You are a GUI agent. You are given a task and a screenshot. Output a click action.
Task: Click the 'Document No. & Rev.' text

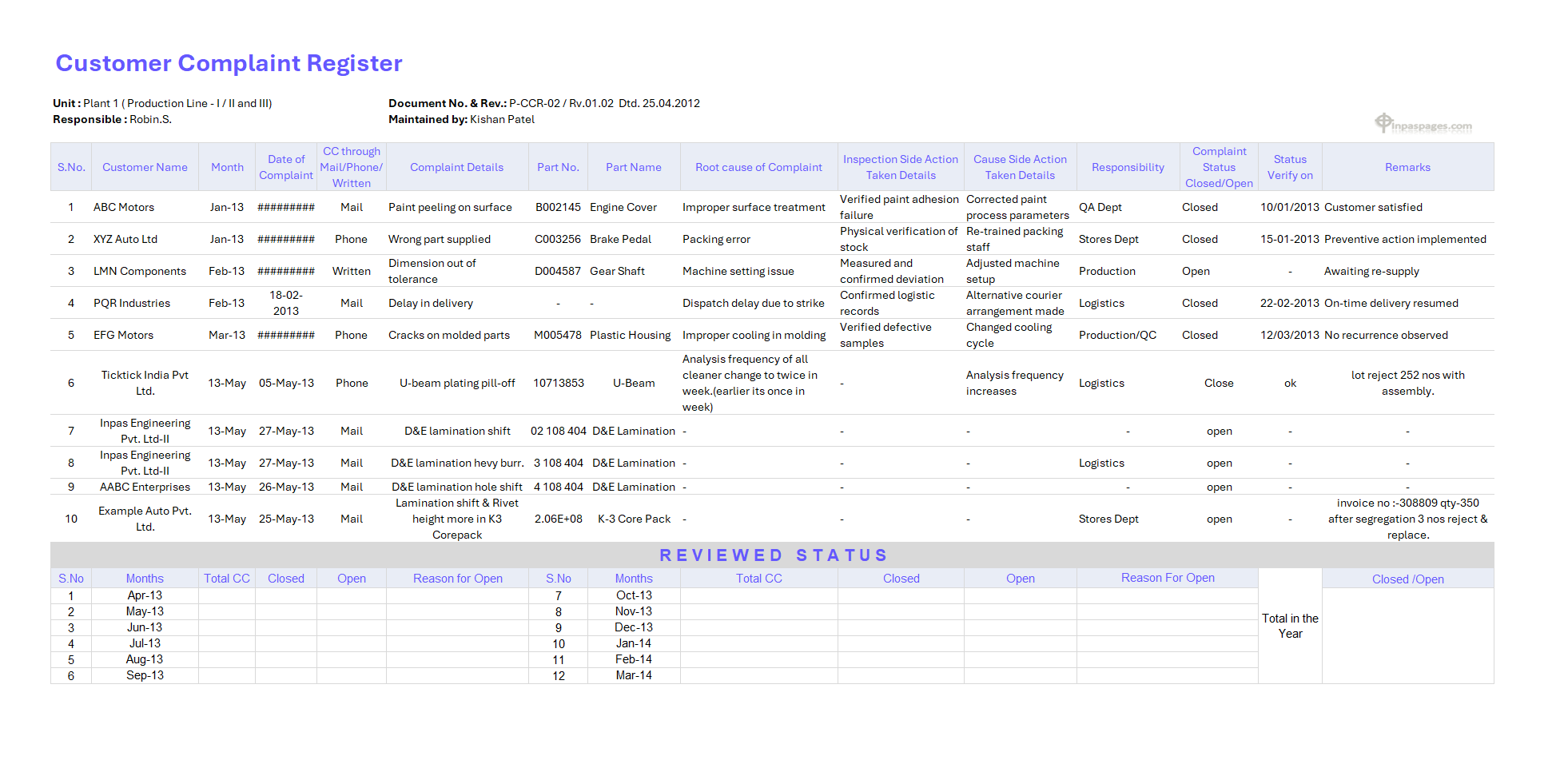click(448, 103)
